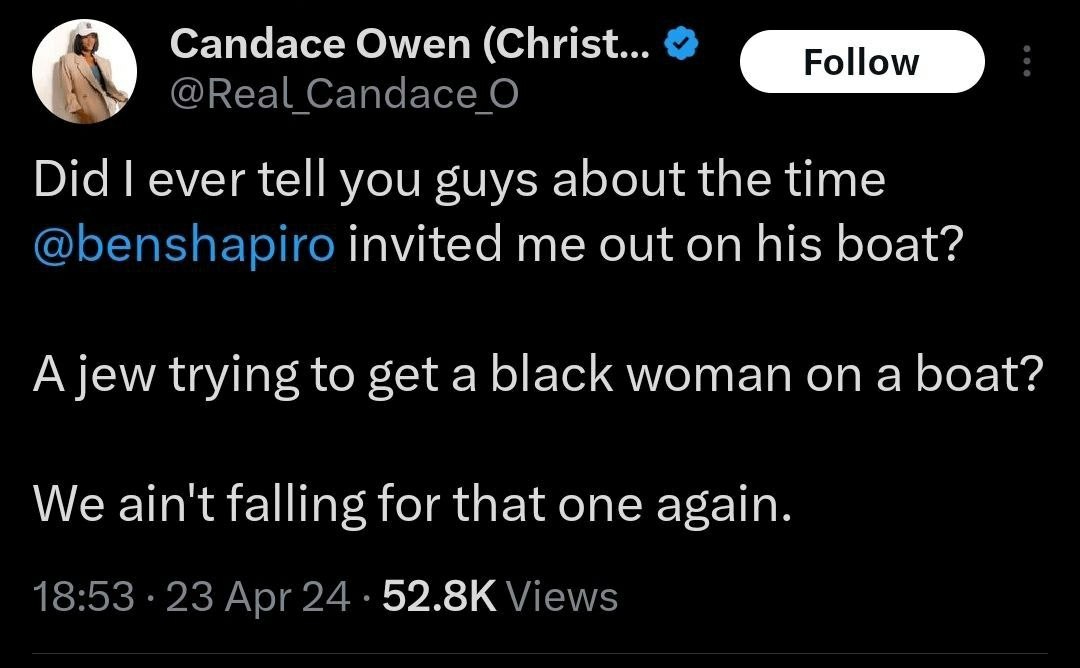Click the 18:53 timestamp
1080x668 pixels.
click(84, 597)
